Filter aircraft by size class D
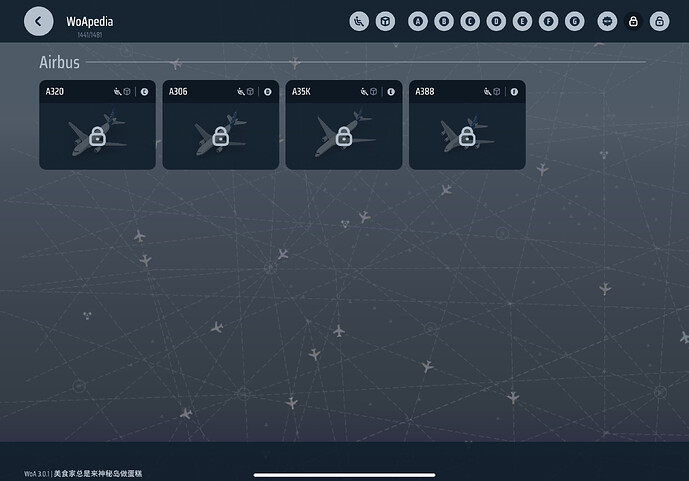 pyautogui.click(x=496, y=21)
